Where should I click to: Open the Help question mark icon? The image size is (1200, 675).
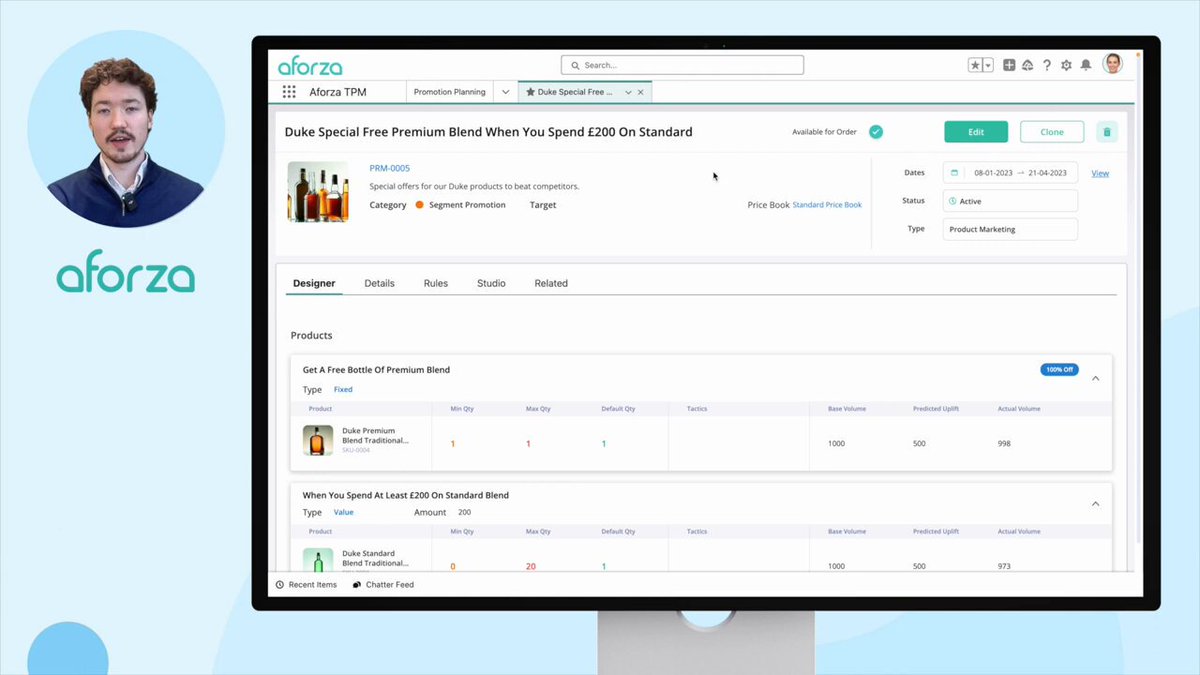1047,65
